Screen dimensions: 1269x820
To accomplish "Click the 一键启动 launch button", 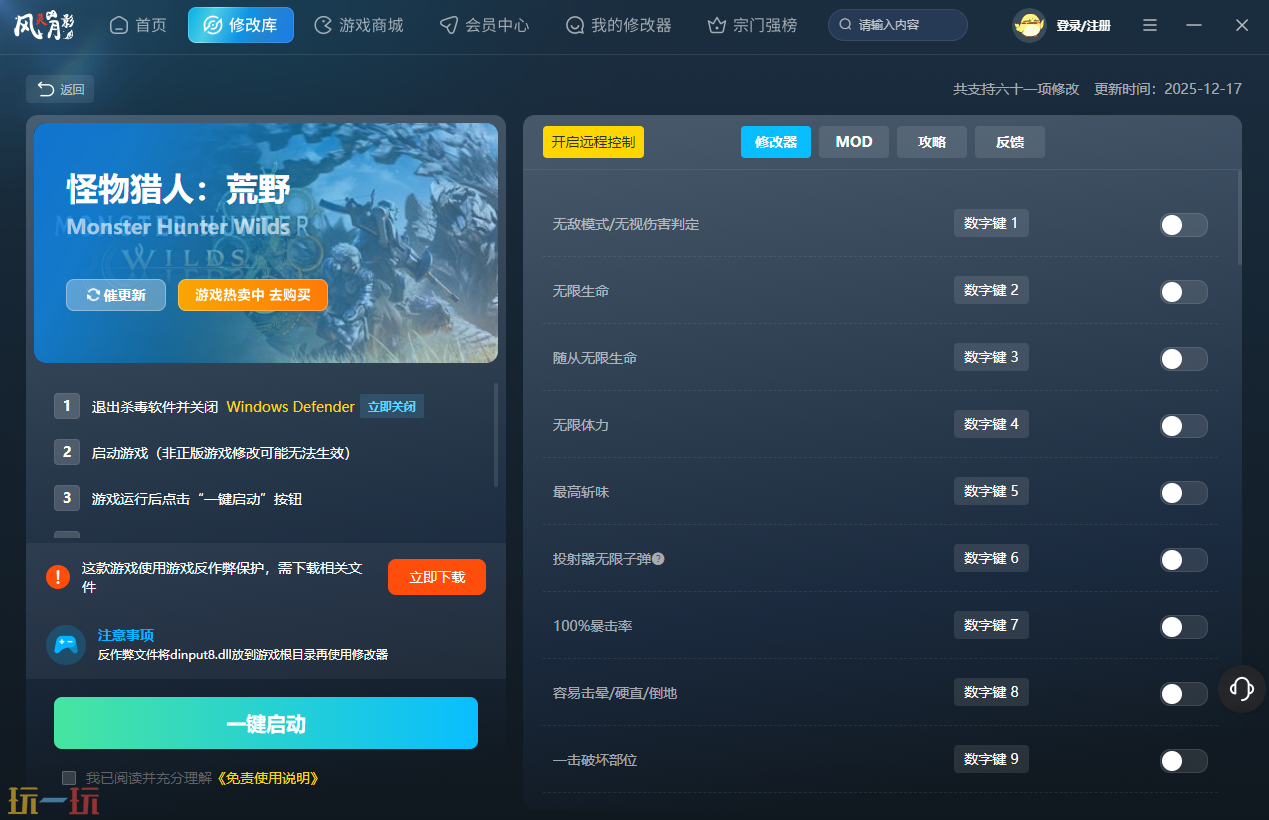I will pyautogui.click(x=266, y=723).
